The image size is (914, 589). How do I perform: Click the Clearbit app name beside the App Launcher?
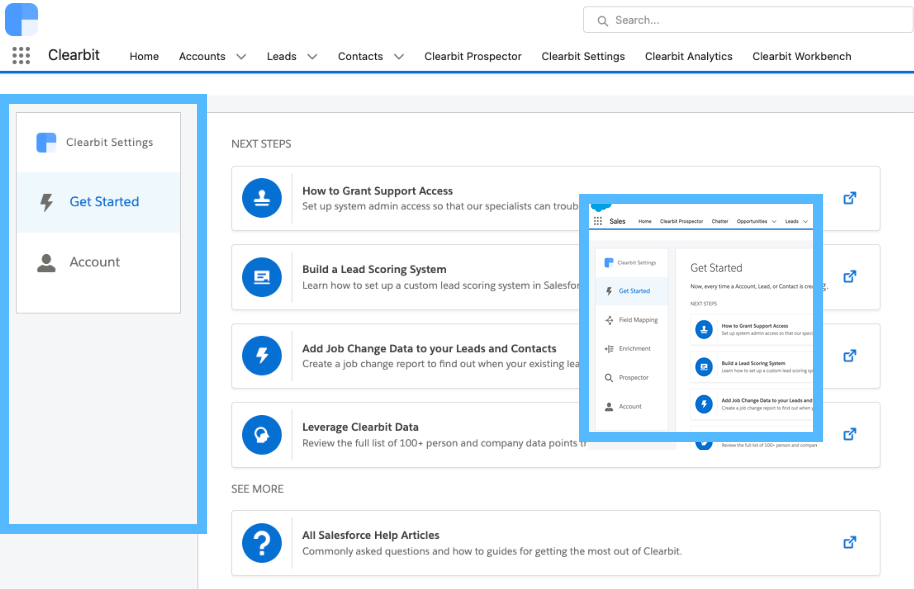(73, 55)
